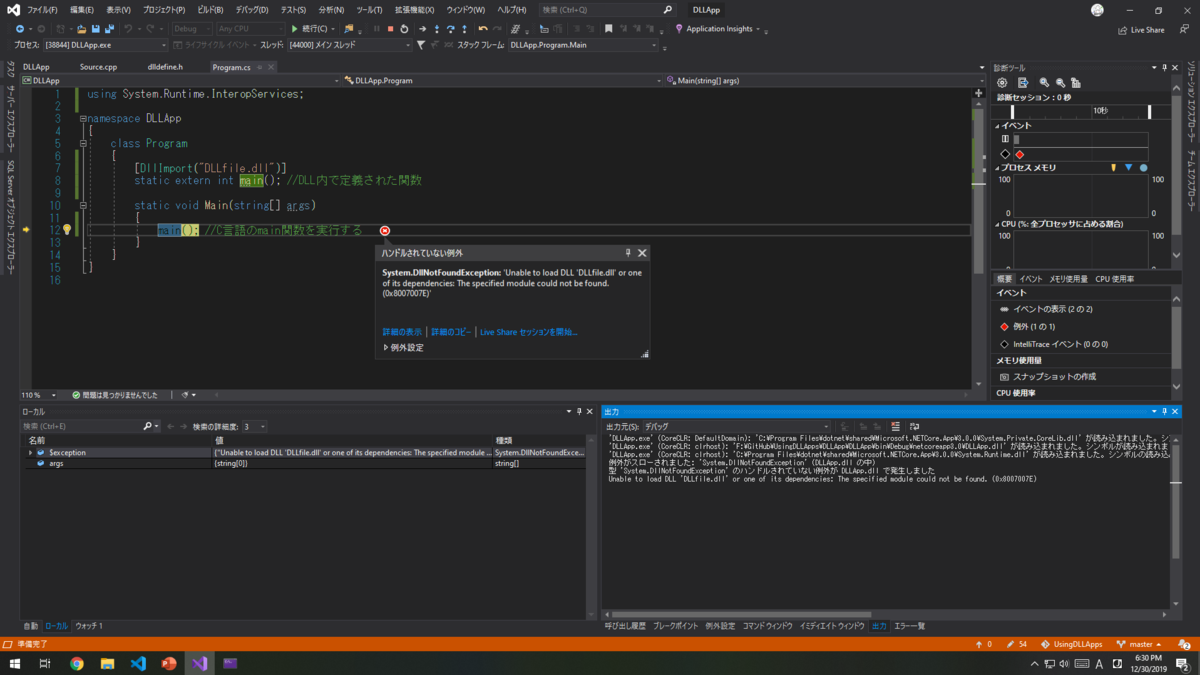Click the Save All icon in toolbar
This screenshot has height=675, width=1200.
pos(109,28)
